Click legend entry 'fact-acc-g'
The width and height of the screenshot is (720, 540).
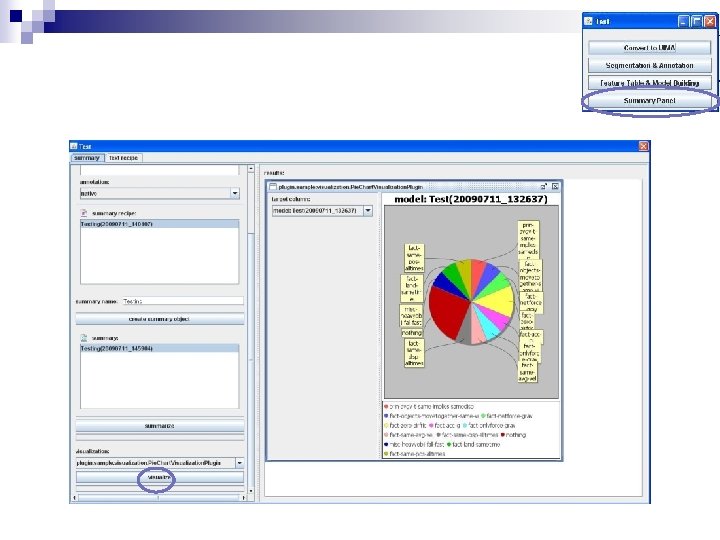pyautogui.click(x=444, y=426)
